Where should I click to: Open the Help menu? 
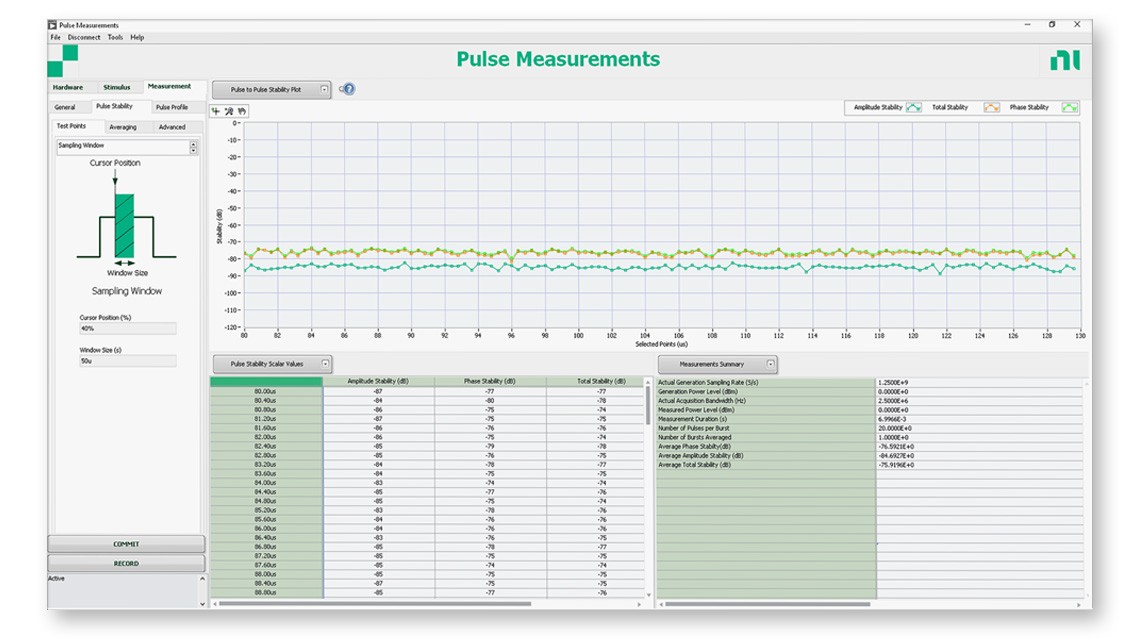[137, 37]
